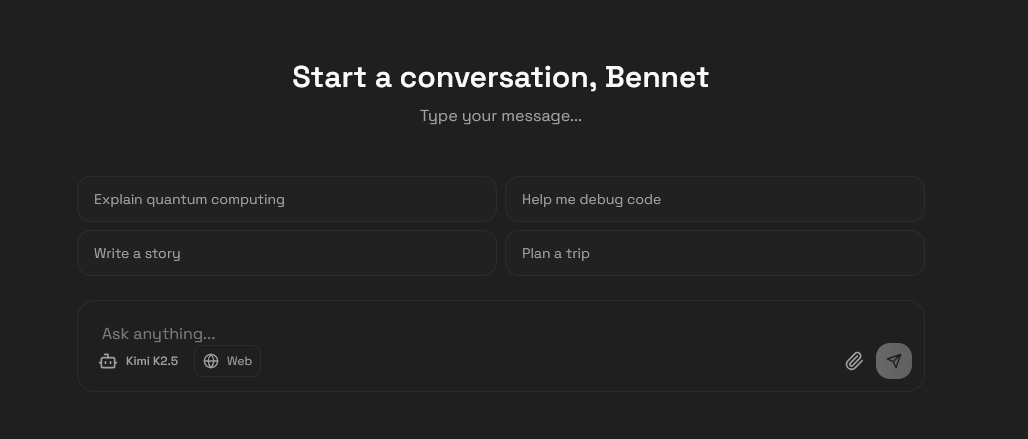1028x439 pixels.
Task: Focus the "Ask anything..." message field
Action: [x=400, y=333]
